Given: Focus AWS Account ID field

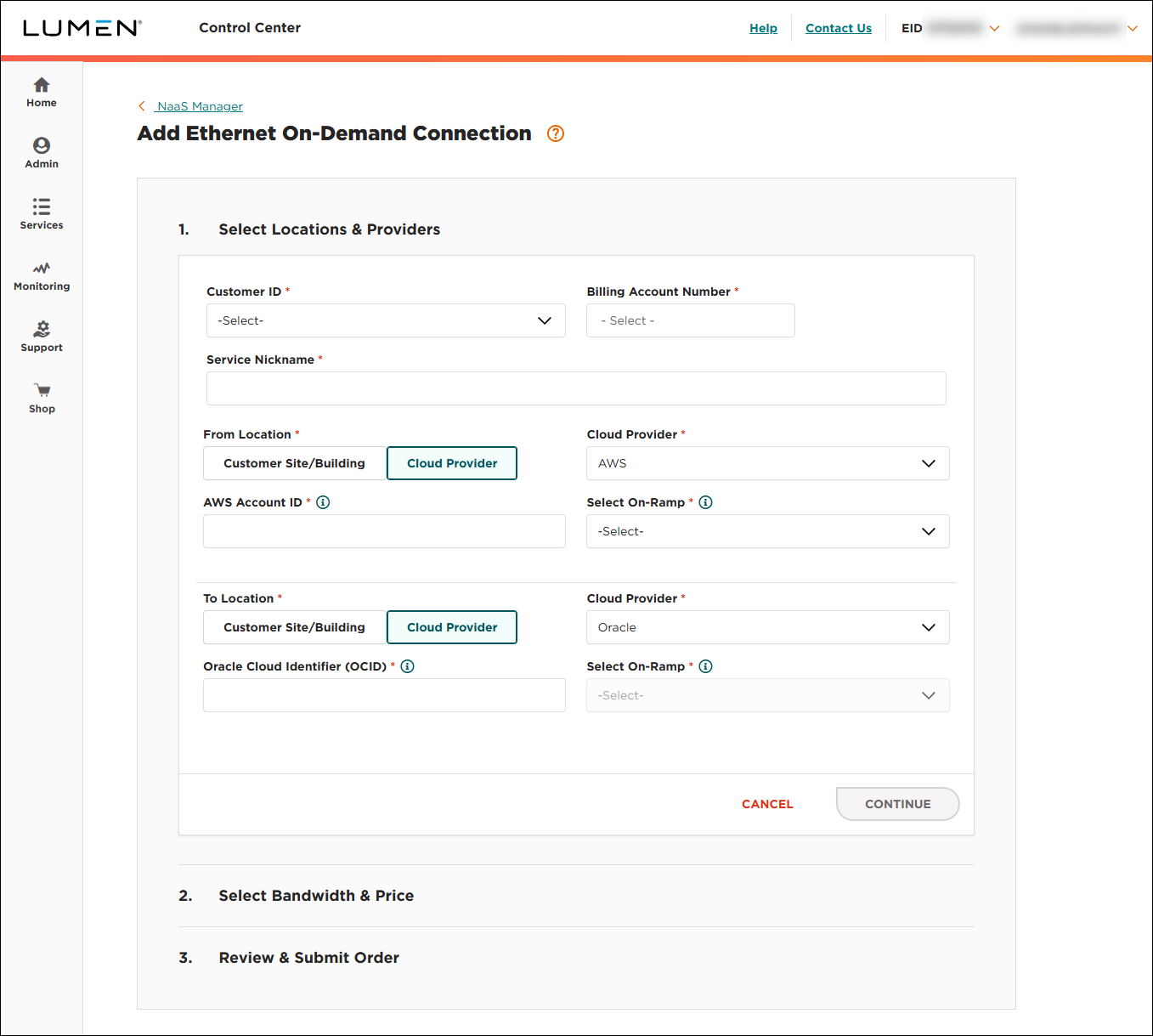Looking at the screenshot, I should [x=384, y=531].
